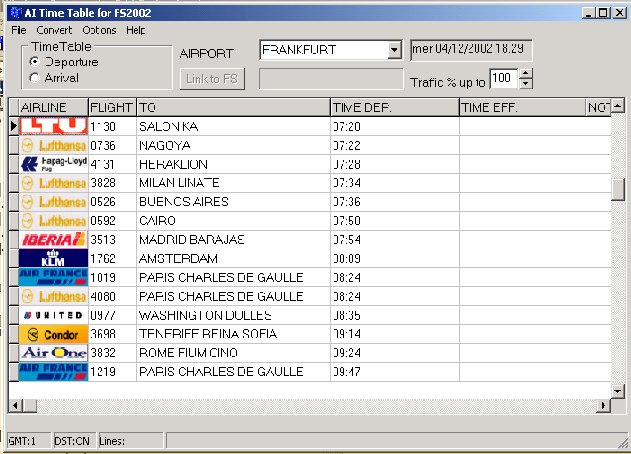Click the Condor airline logo
The height and width of the screenshot is (454, 631).
click(54, 334)
